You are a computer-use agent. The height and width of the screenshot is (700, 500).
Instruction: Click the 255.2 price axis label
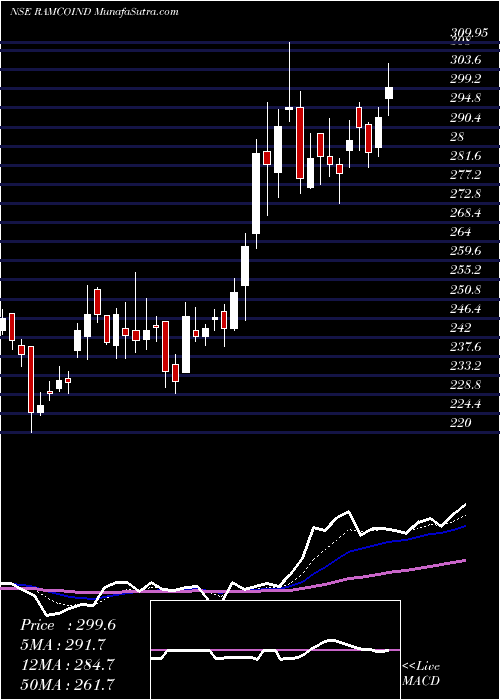(x=466, y=270)
